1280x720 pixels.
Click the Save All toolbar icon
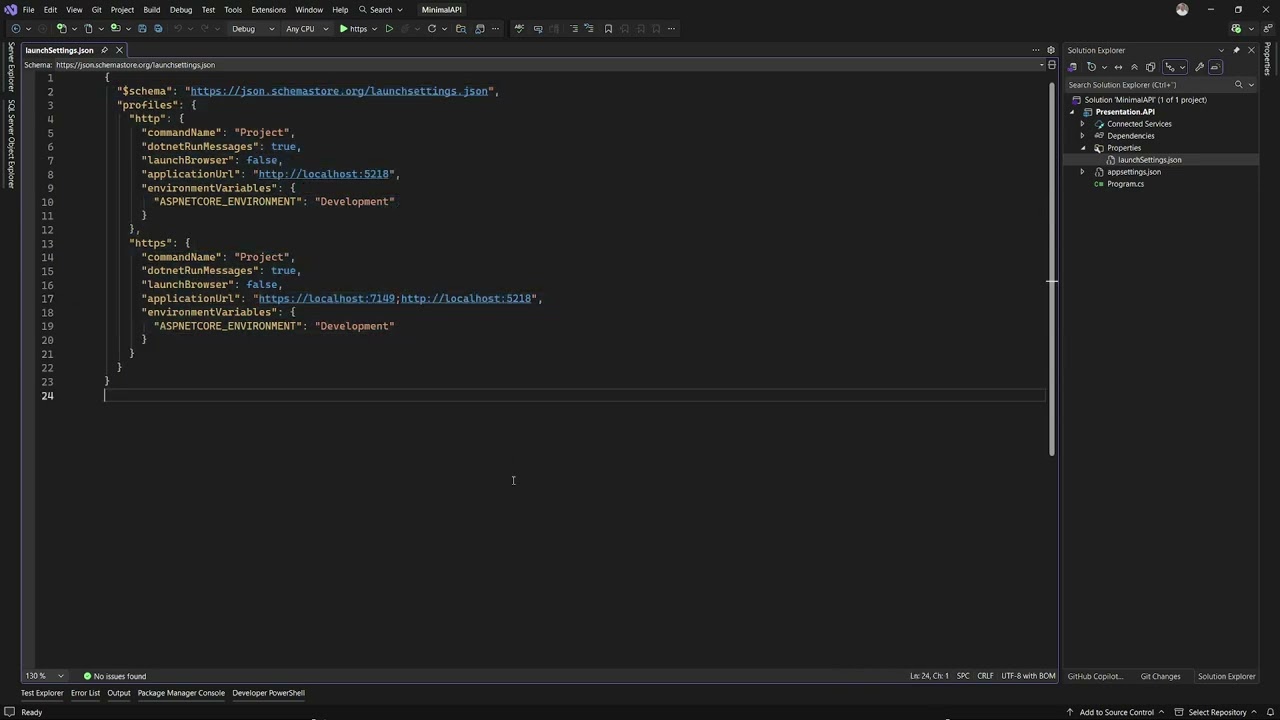[x=158, y=29]
